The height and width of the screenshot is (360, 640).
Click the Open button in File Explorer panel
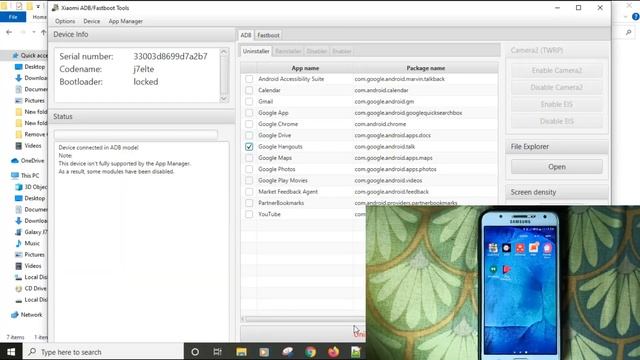(x=557, y=167)
